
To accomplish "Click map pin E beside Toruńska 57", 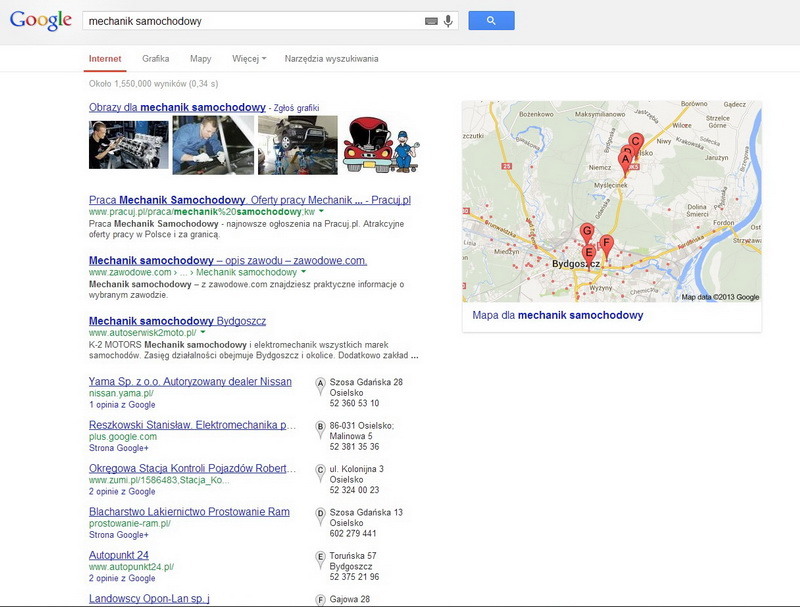I will (x=320, y=560).
